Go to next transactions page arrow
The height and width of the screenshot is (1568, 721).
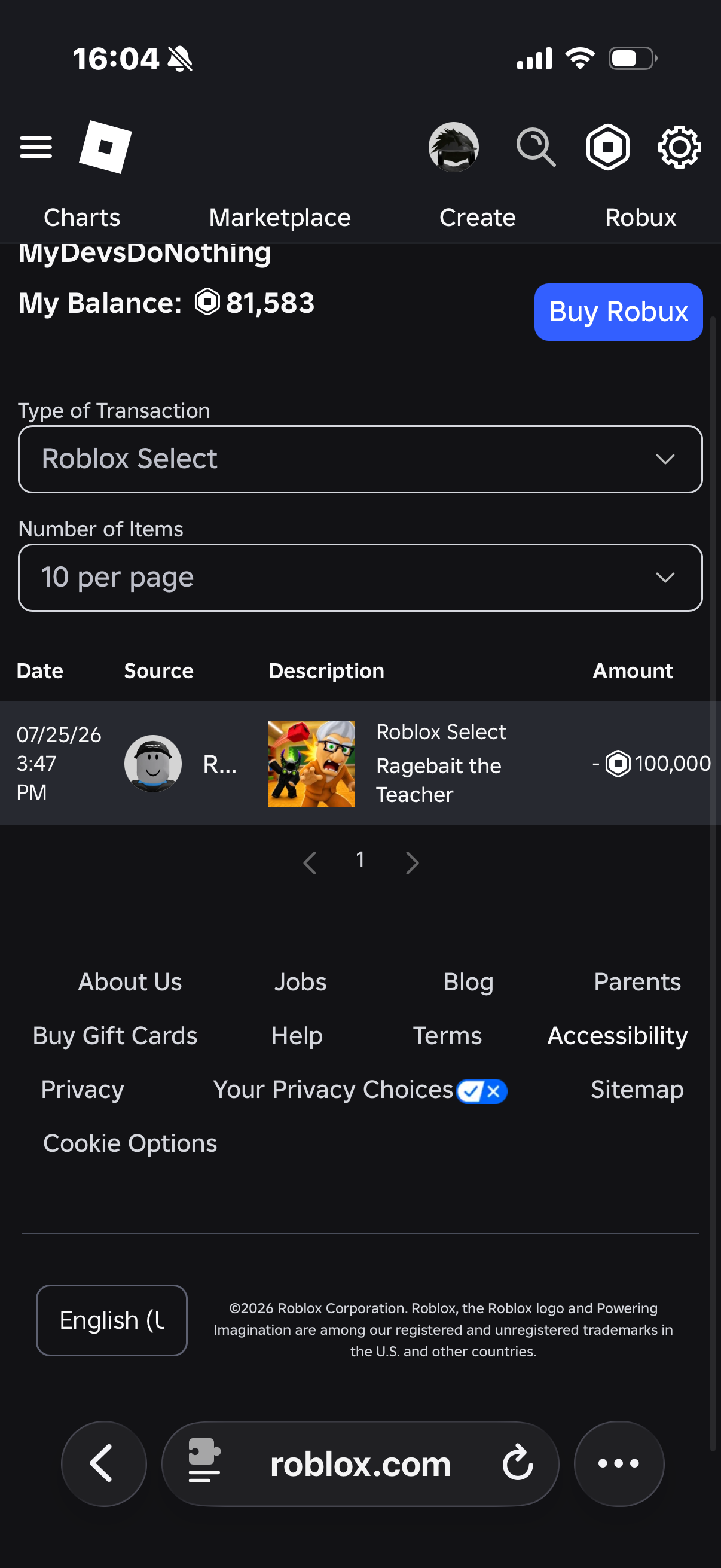[x=412, y=862]
